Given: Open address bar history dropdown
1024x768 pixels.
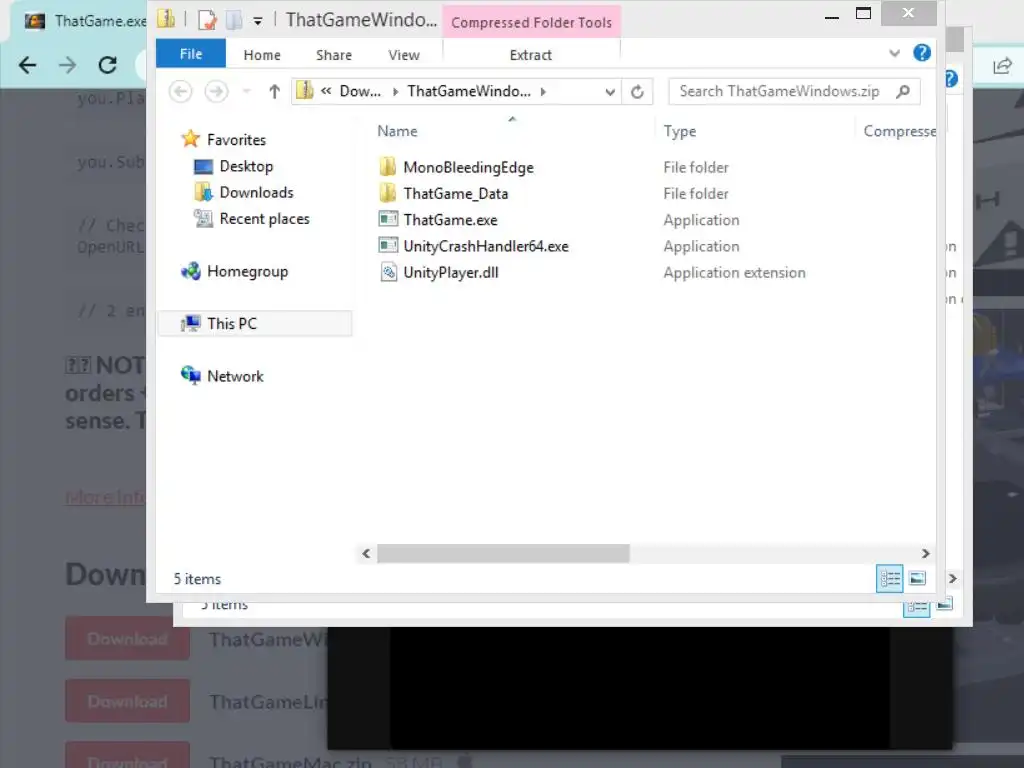Looking at the screenshot, I should coord(609,92).
